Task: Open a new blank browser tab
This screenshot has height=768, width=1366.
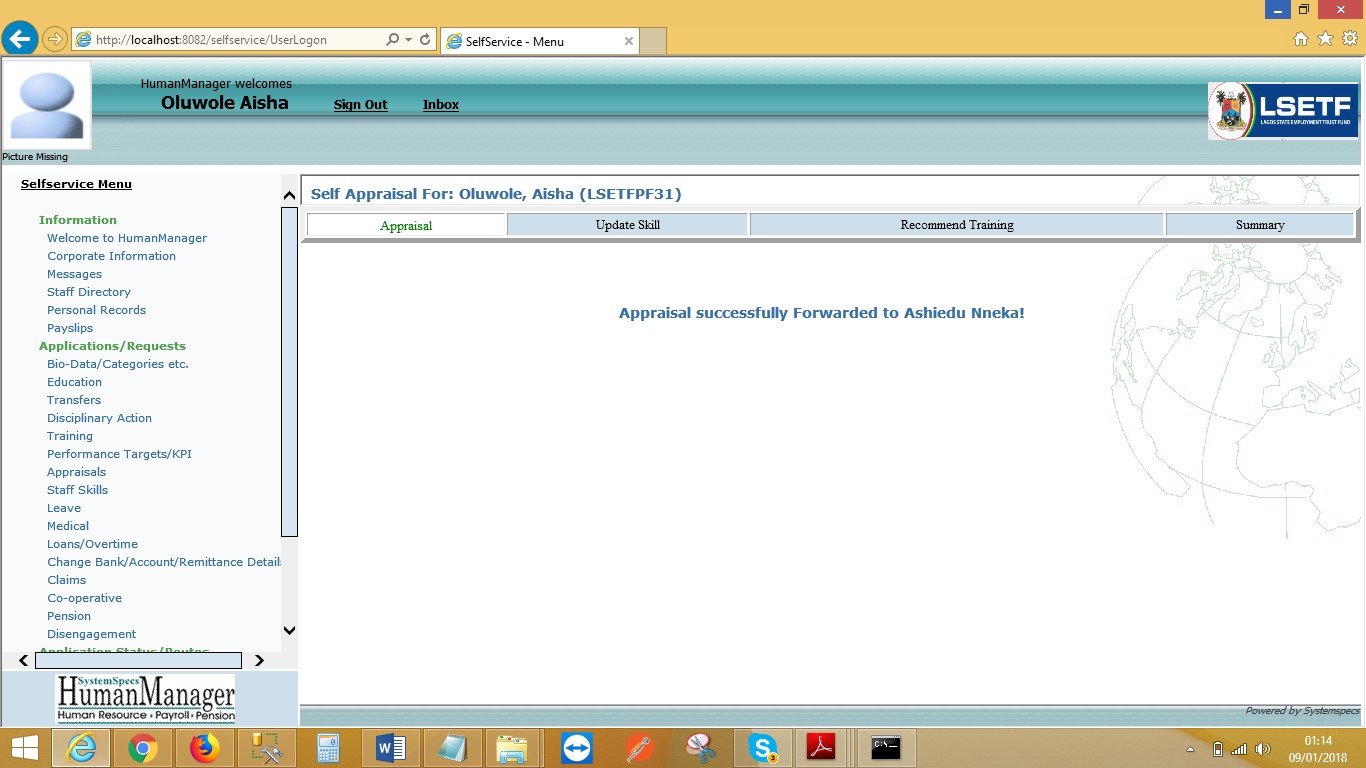Action: tap(653, 41)
